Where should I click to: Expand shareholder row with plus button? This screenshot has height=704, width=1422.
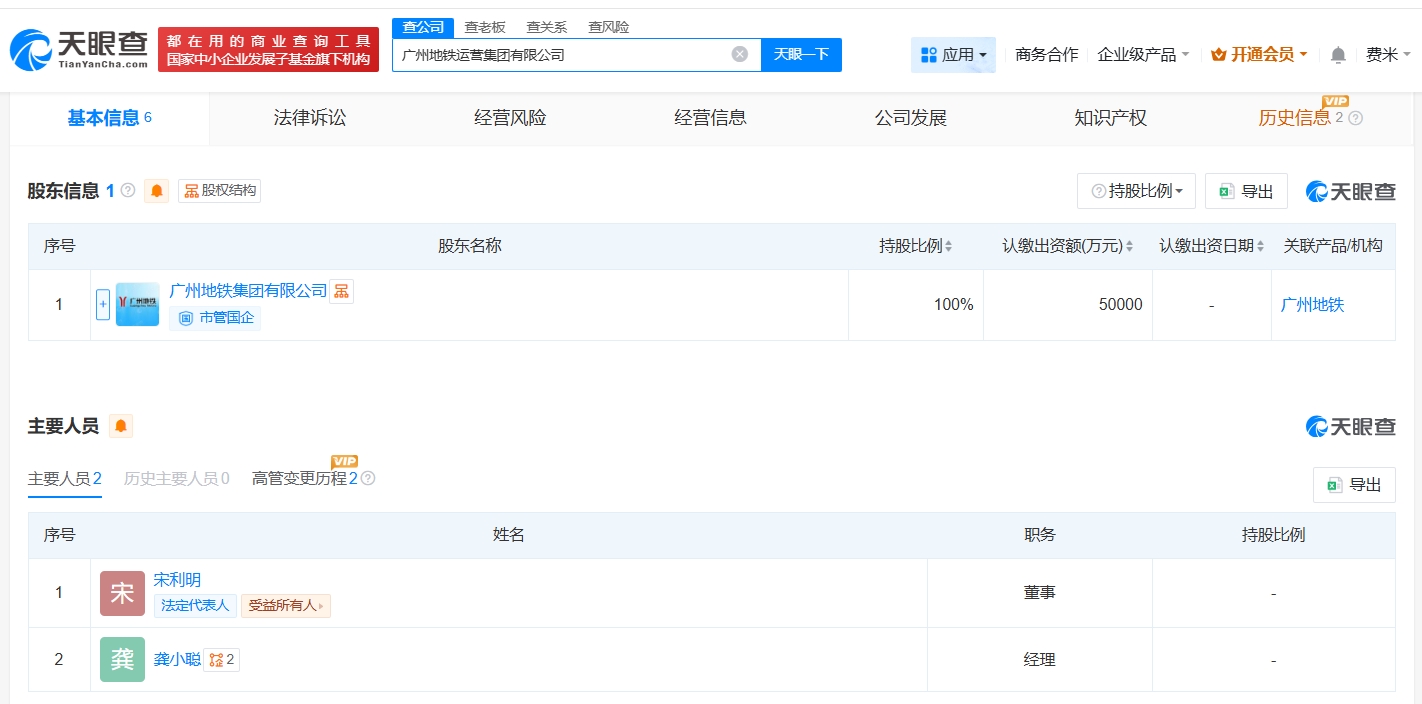[103, 304]
